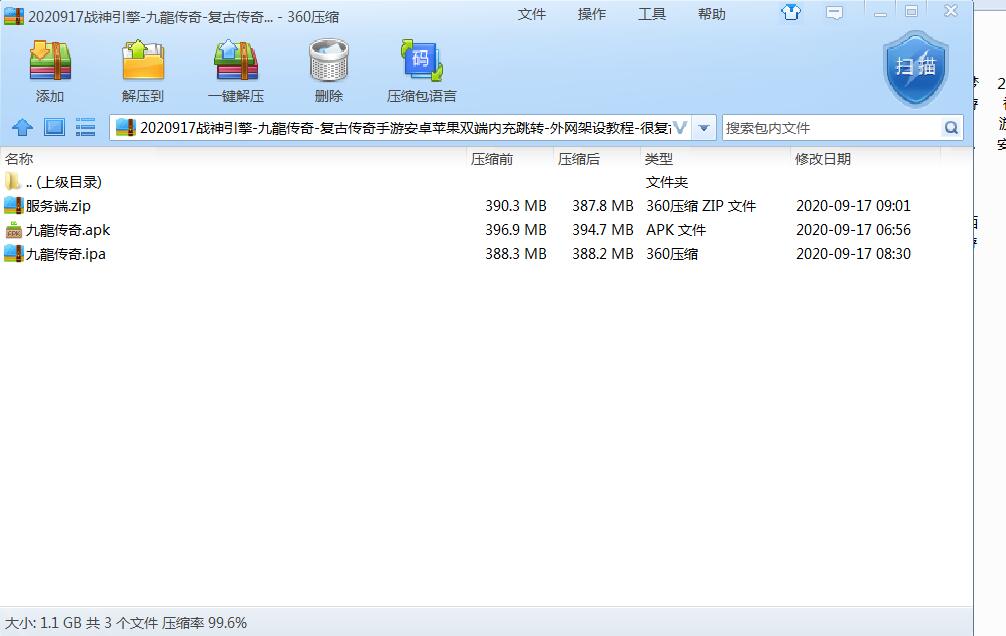Image resolution: width=1006 pixels, height=636 pixels.
Task: Open the 帮助 (Help) menu
Action: coord(712,14)
